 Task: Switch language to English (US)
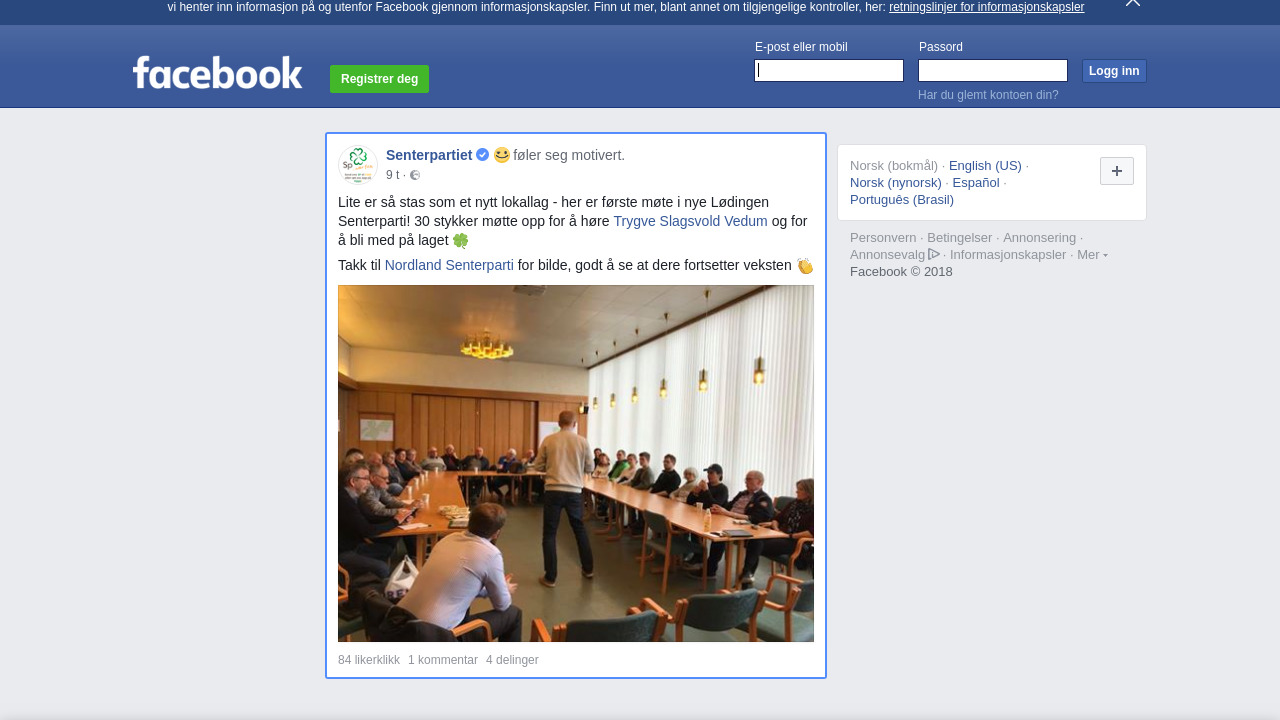(x=985, y=165)
